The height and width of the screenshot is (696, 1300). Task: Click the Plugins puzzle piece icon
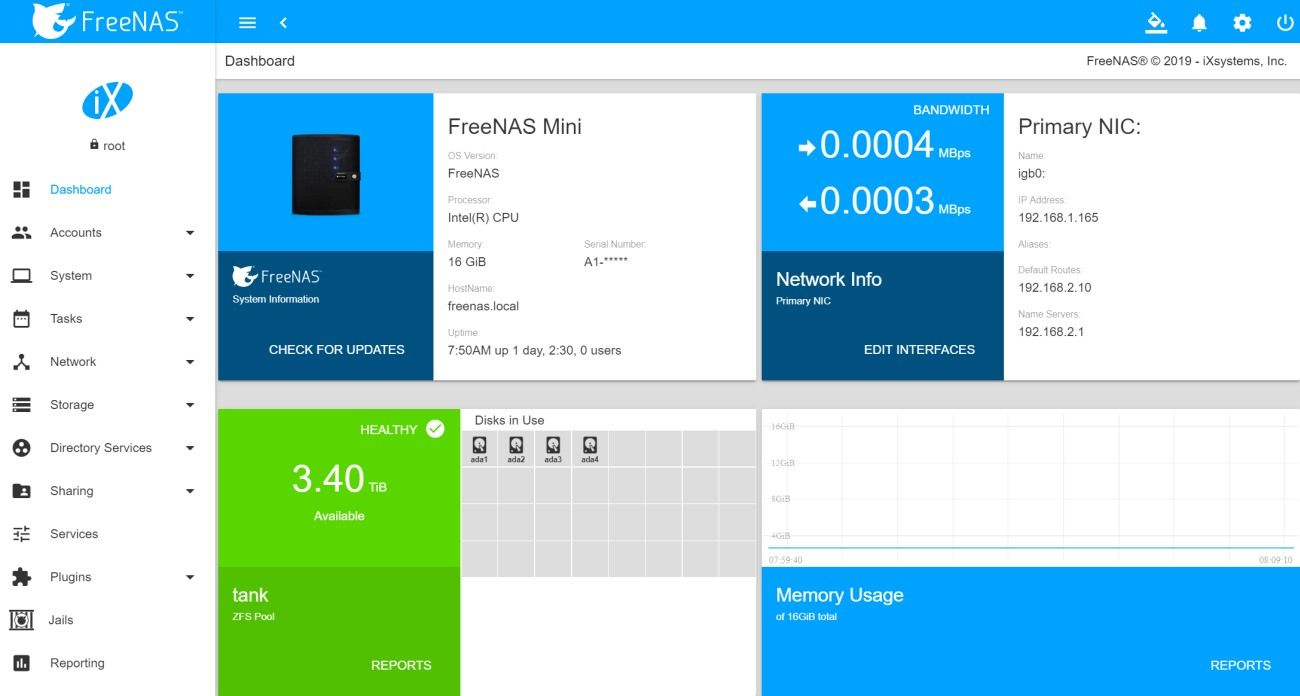coord(21,576)
